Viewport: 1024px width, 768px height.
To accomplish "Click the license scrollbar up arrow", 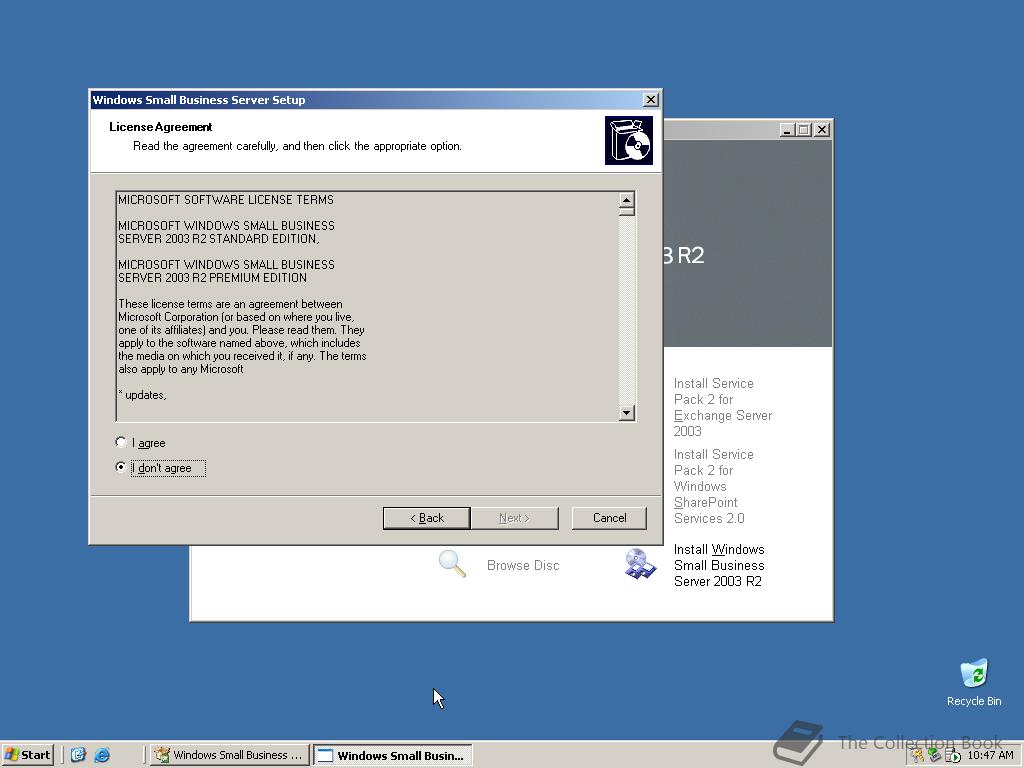I will (627, 200).
